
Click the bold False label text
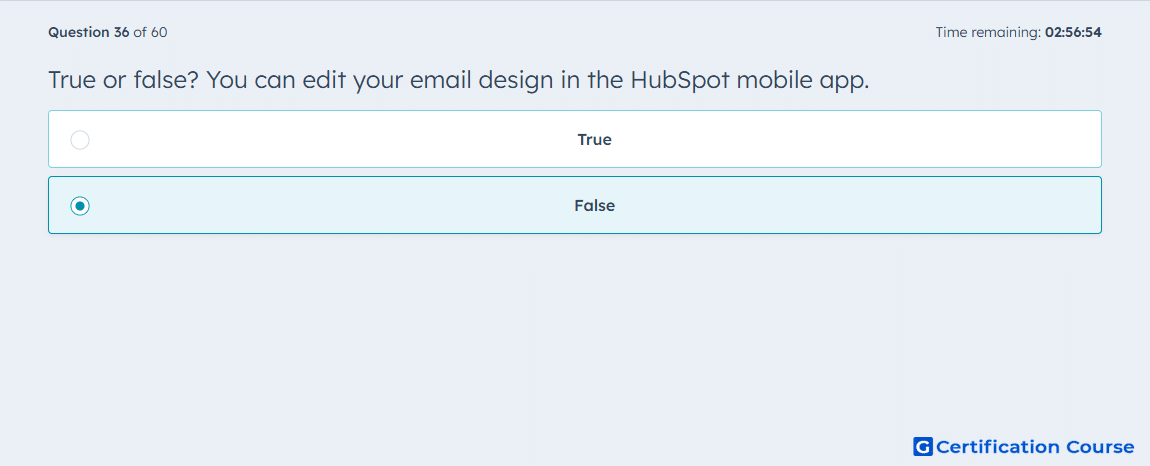click(x=595, y=205)
